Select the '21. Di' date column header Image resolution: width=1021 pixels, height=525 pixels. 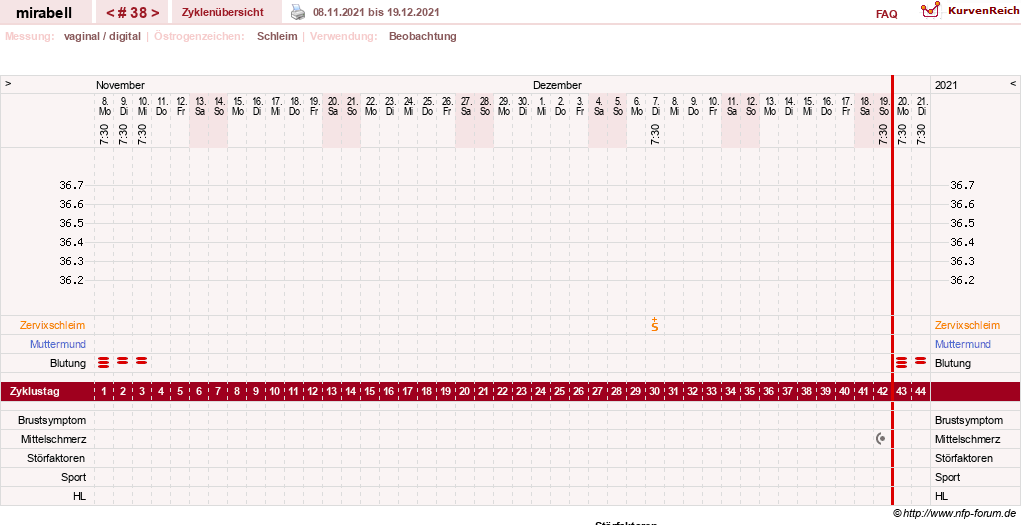tap(921, 106)
